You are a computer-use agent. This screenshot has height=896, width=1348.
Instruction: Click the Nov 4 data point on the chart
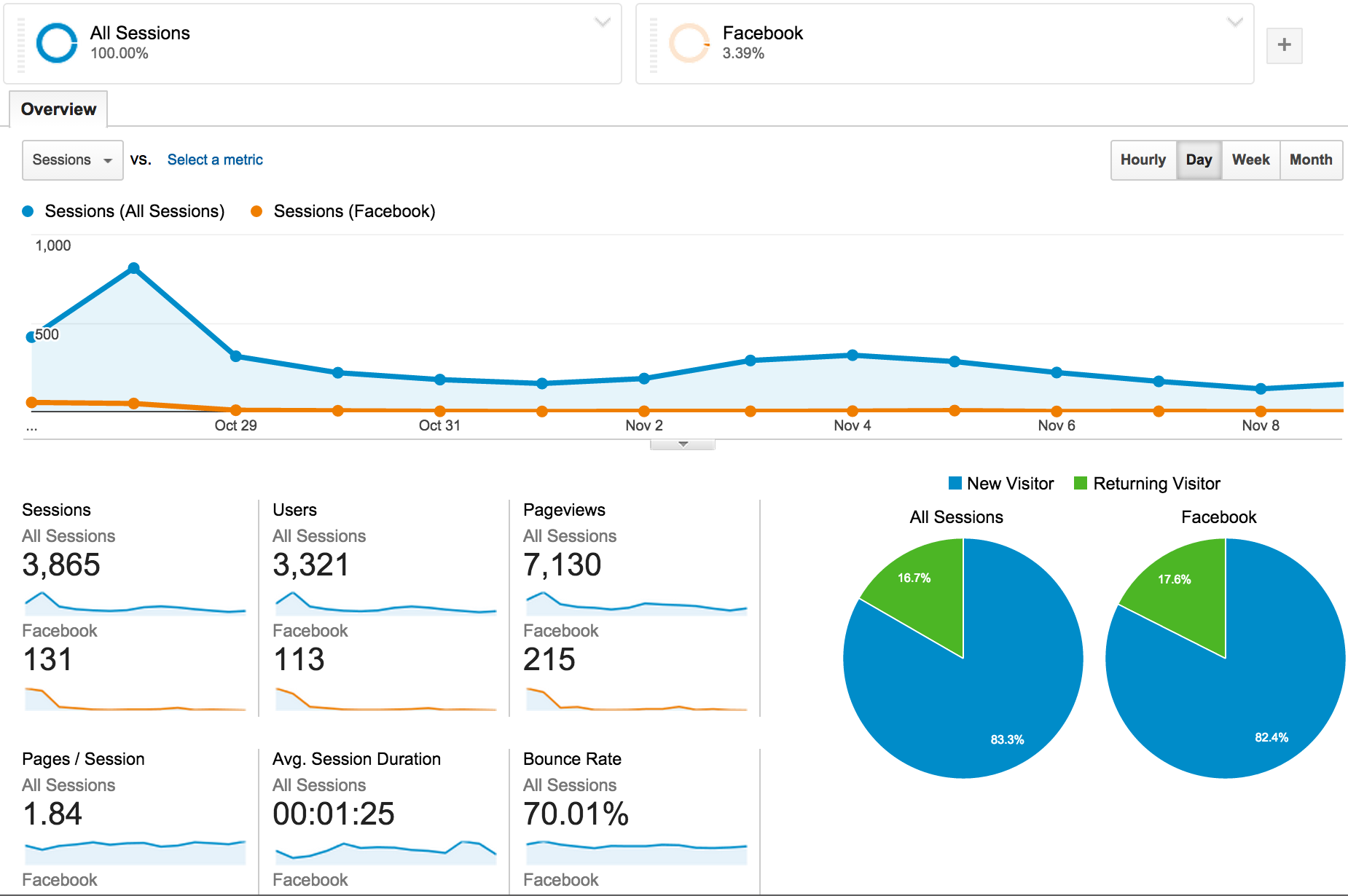click(x=852, y=355)
